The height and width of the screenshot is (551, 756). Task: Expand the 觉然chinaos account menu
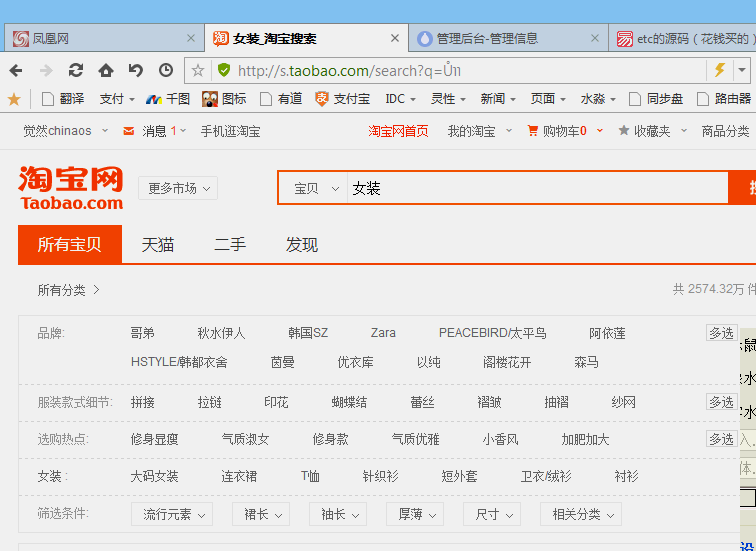(x=66, y=131)
